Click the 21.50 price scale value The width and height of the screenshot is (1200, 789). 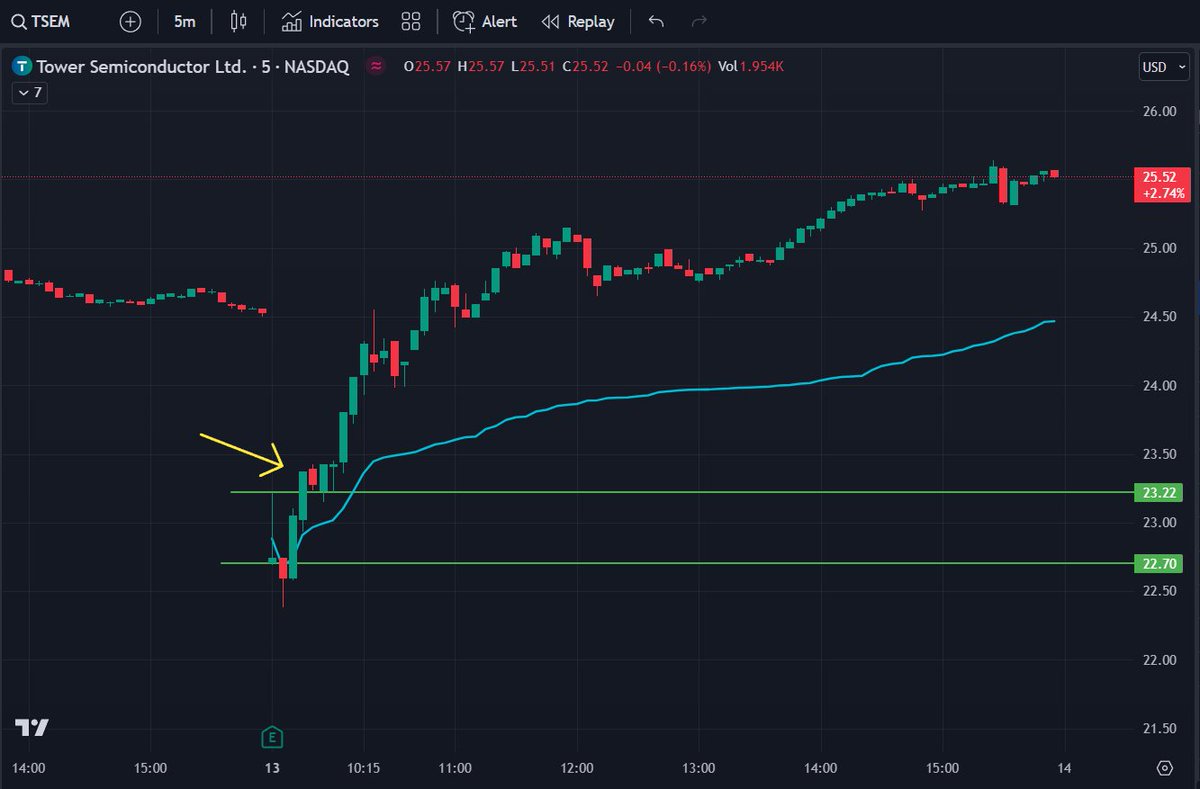pos(1160,728)
